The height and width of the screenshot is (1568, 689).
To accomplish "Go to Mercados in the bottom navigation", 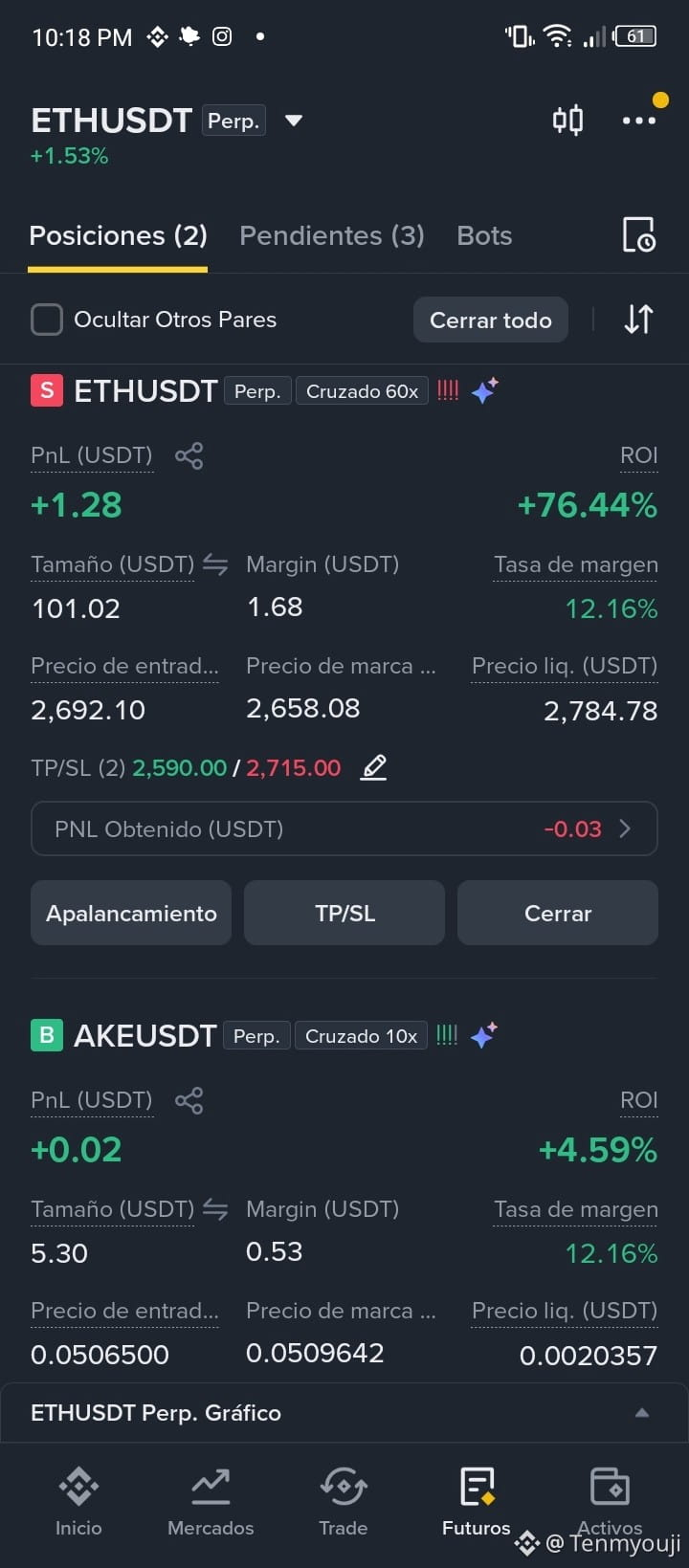I will (x=211, y=1500).
